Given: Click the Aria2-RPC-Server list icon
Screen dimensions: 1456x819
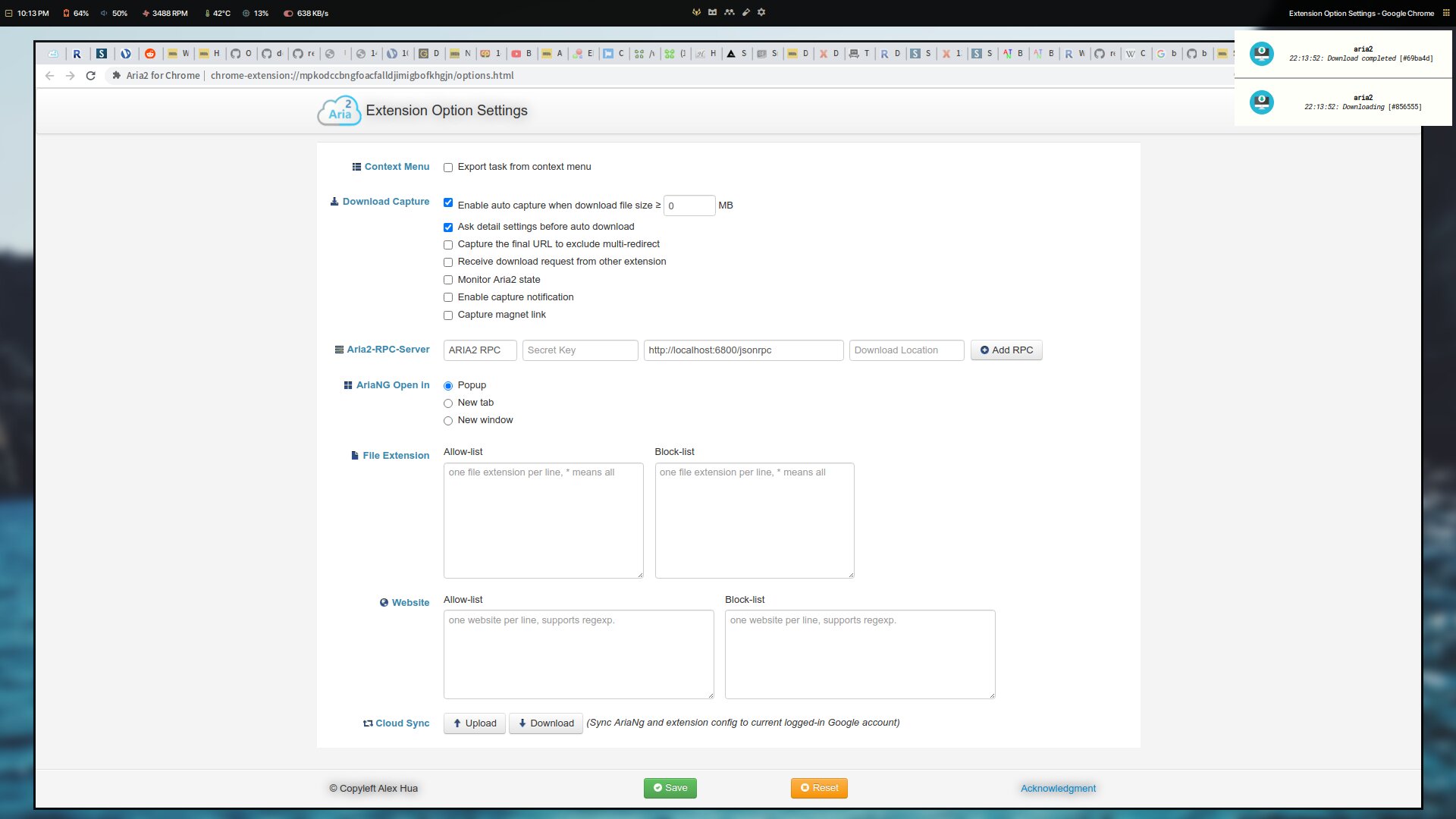Looking at the screenshot, I should click(339, 350).
